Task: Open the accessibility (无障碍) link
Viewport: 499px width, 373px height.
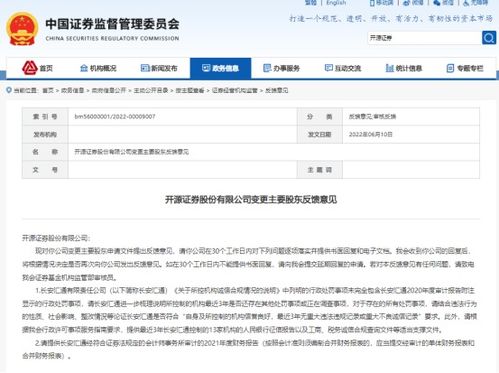Action: [x=476, y=3]
